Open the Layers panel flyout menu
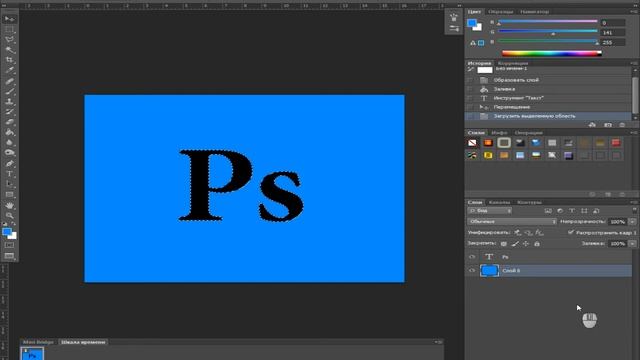Screen dimensions: 640x360 click(634, 202)
